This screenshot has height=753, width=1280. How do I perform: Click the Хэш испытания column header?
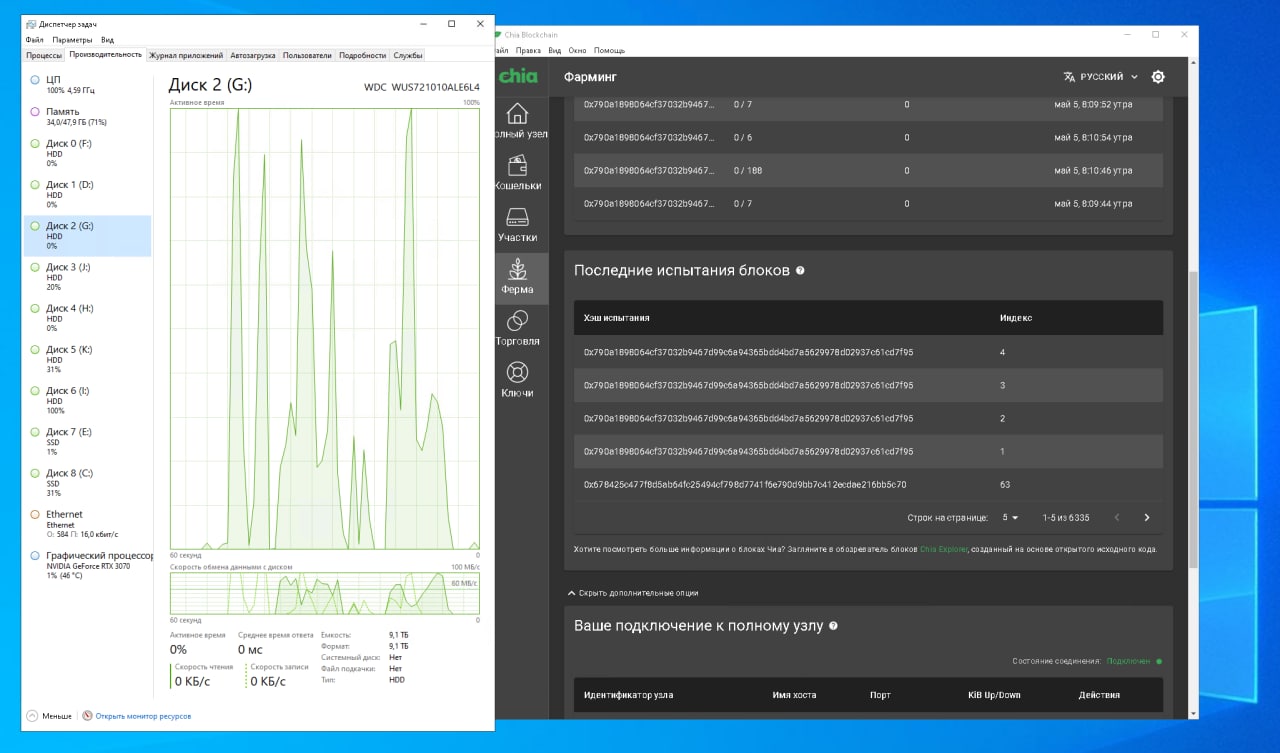click(617, 318)
